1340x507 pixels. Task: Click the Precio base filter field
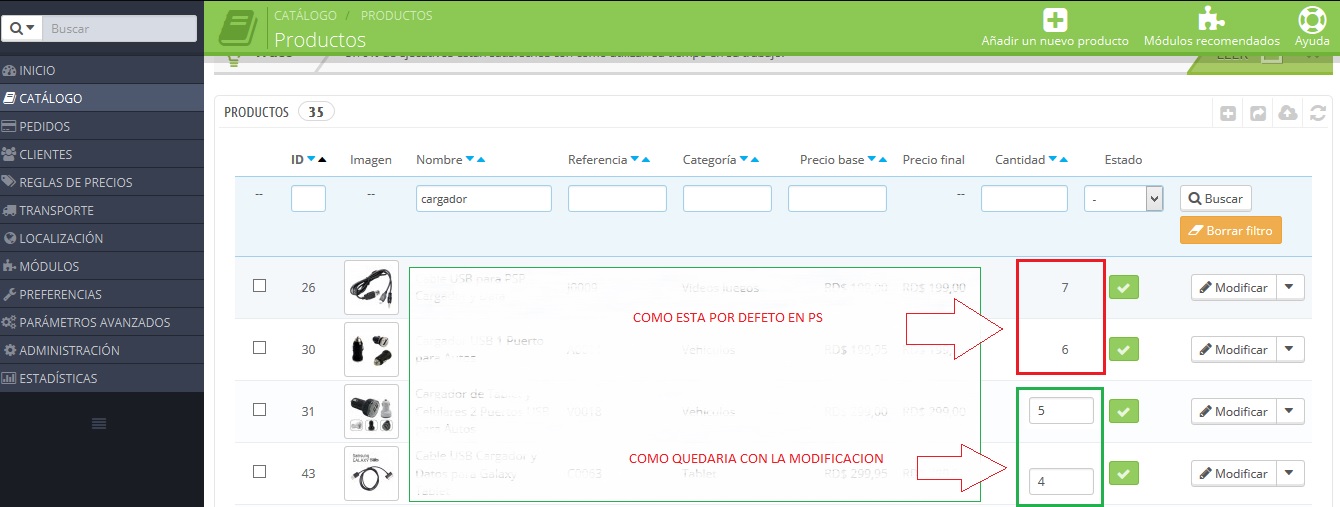[x=837, y=199]
